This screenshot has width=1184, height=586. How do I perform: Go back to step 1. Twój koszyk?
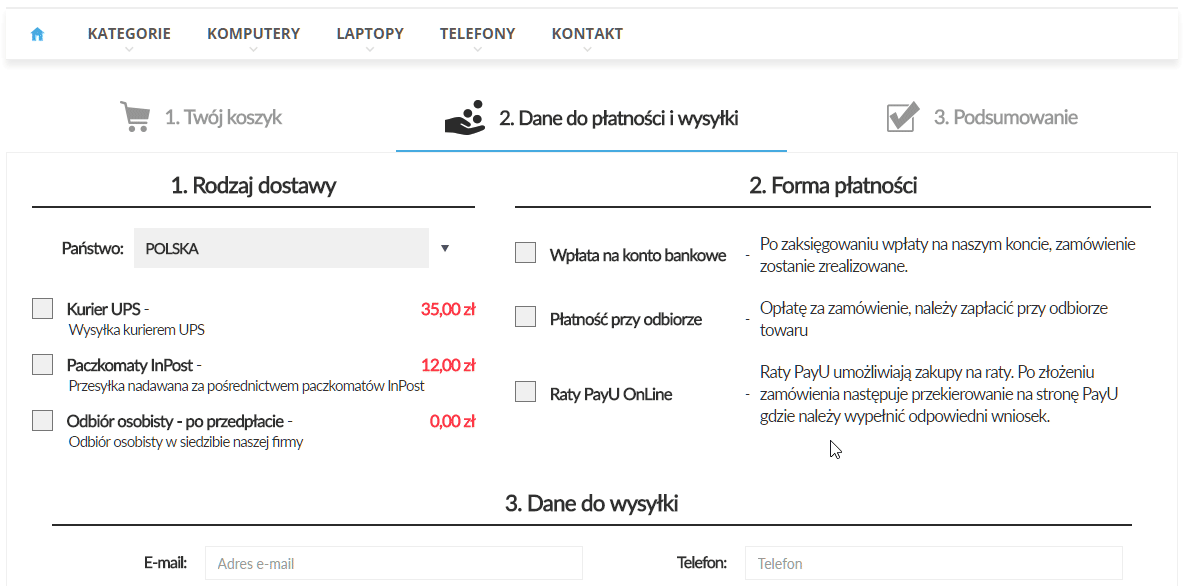coord(223,118)
